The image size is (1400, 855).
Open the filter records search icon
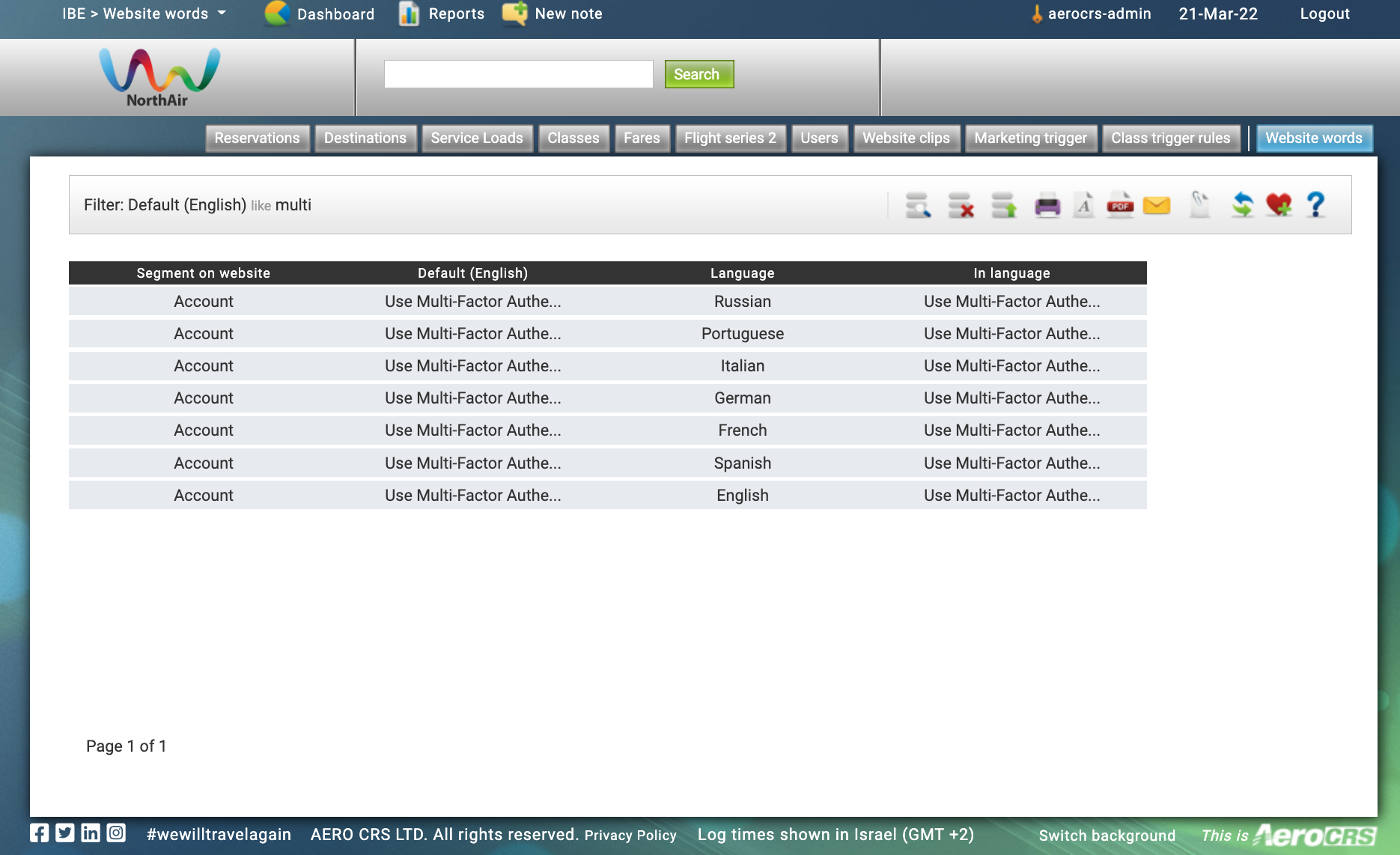pos(918,204)
